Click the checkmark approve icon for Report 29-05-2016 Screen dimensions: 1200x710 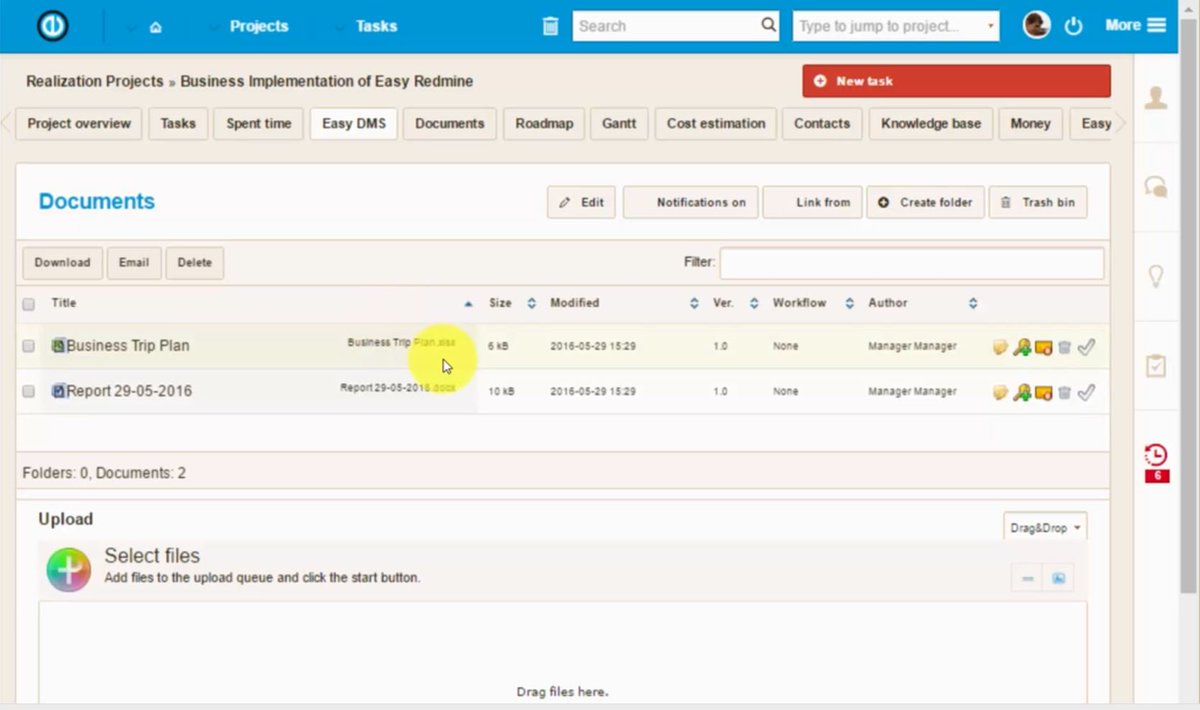pyautogui.click(x=1086, y=392)
